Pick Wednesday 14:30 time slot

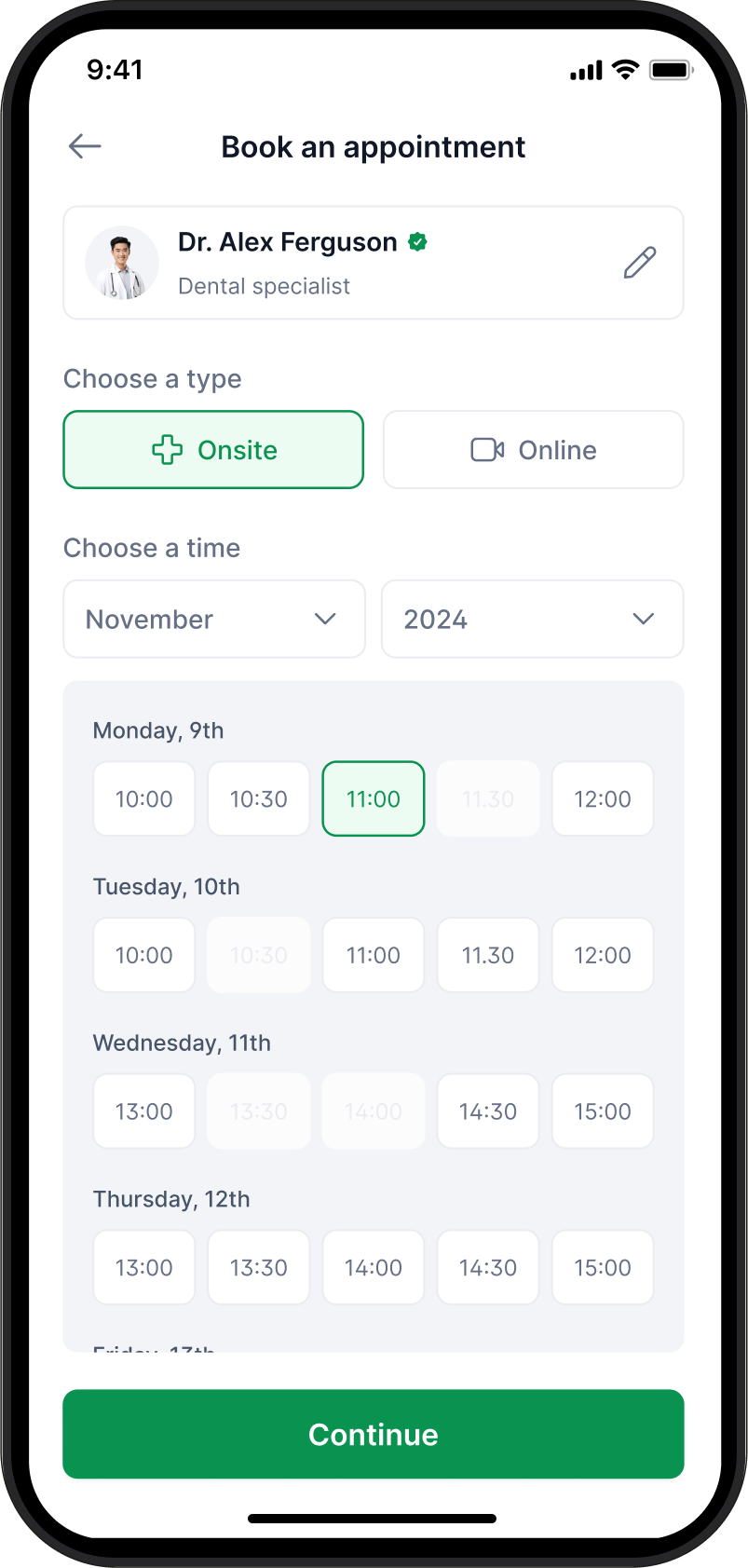coord(488,1111)
